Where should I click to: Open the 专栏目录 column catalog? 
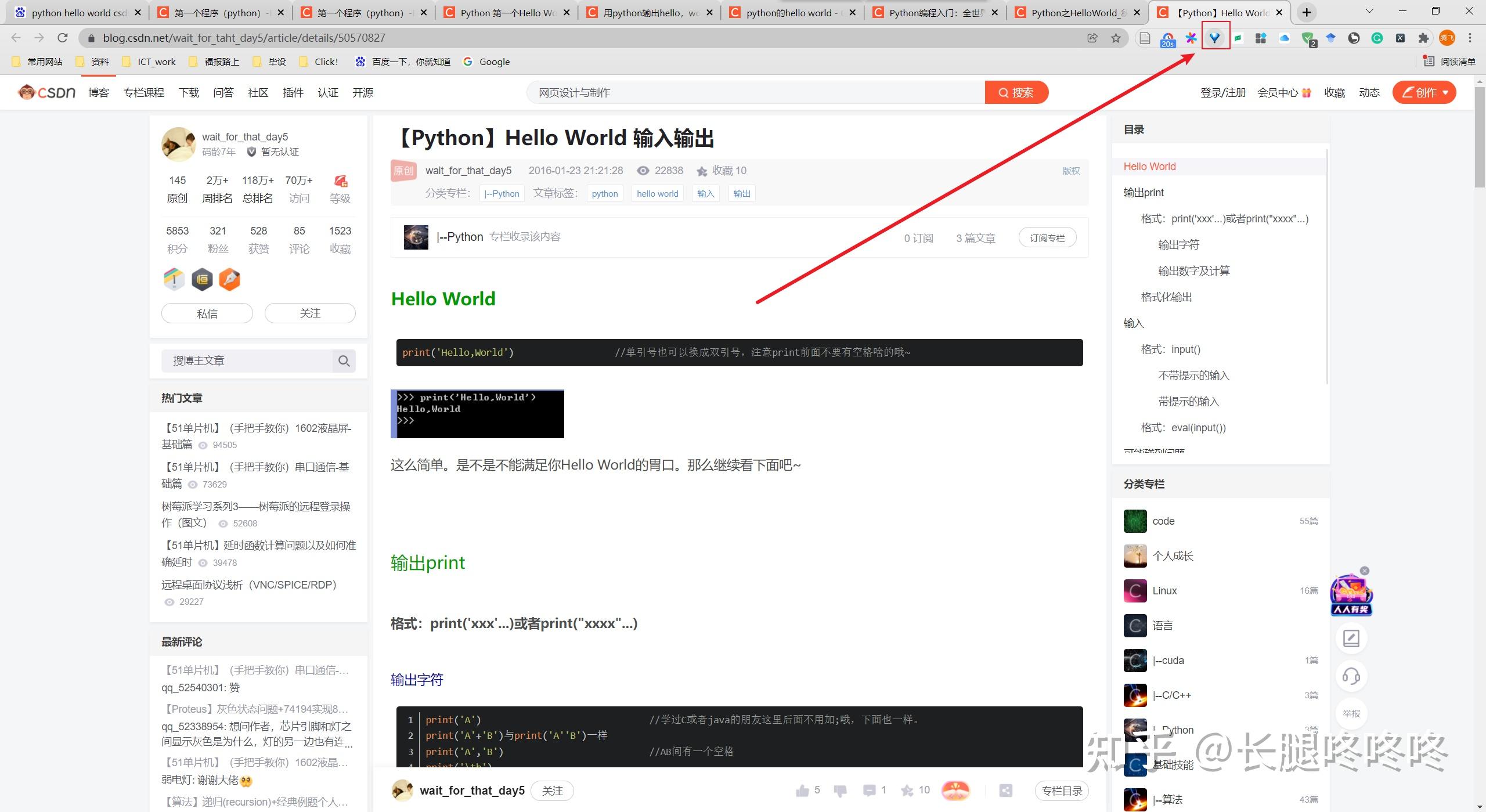point(1062,790)
